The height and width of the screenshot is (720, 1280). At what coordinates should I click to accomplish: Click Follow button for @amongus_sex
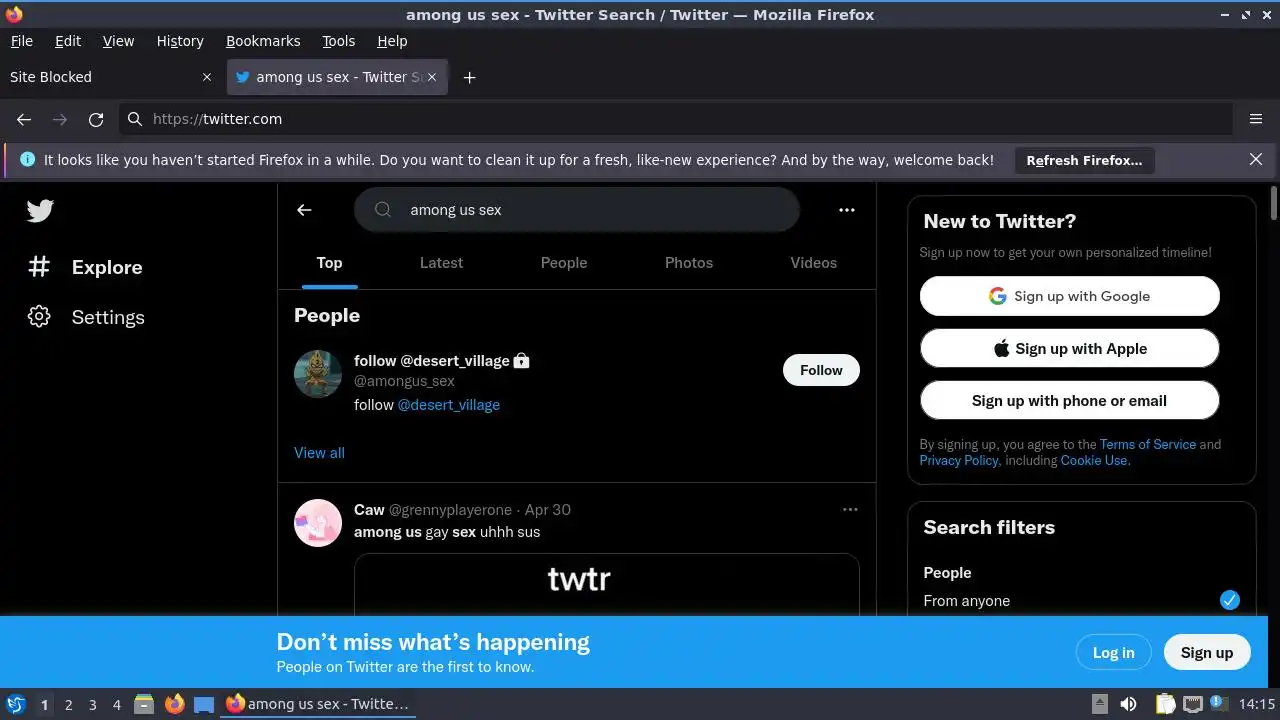(x=821, y=370)
